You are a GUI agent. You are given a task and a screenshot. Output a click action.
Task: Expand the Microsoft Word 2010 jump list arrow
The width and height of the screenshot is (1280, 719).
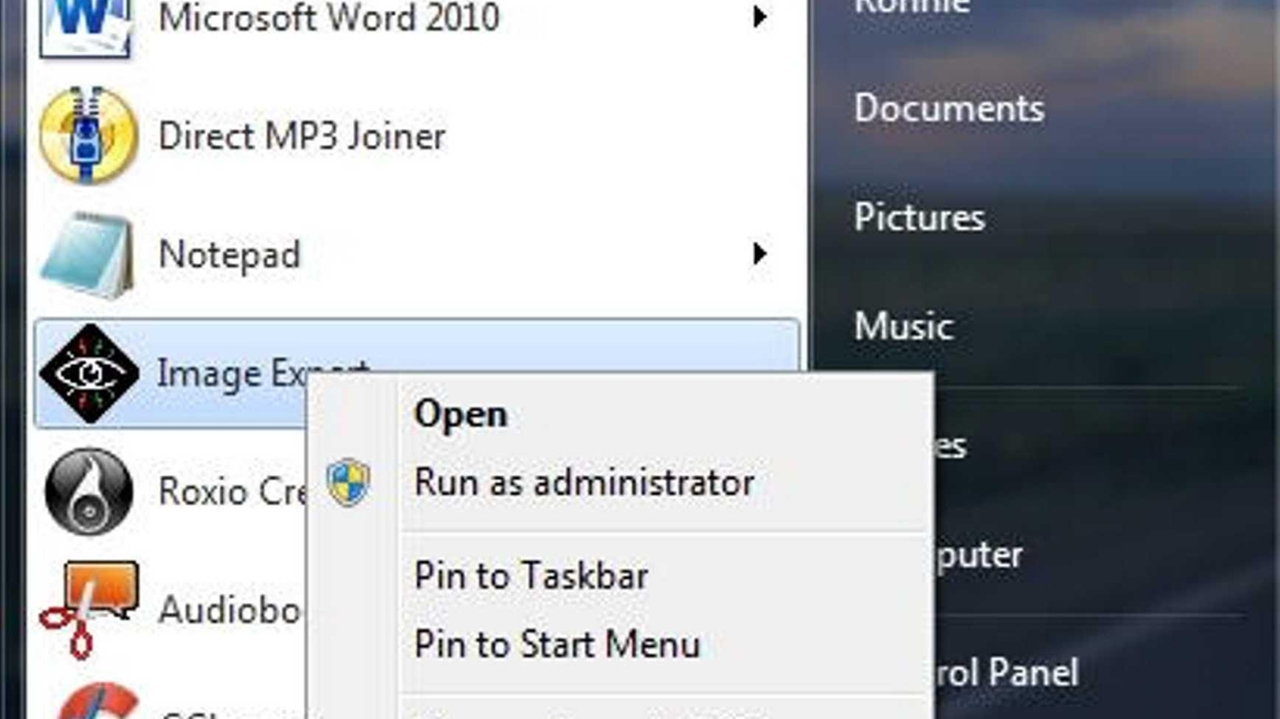click(x=760, y=17)
